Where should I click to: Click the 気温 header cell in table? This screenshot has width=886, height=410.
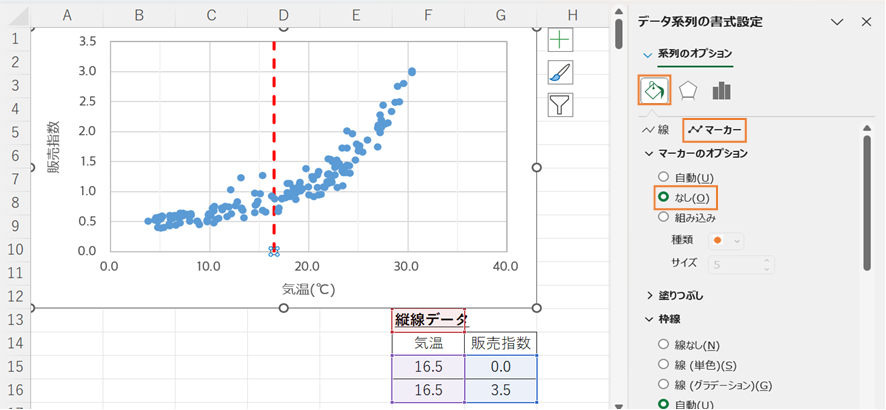428,343
